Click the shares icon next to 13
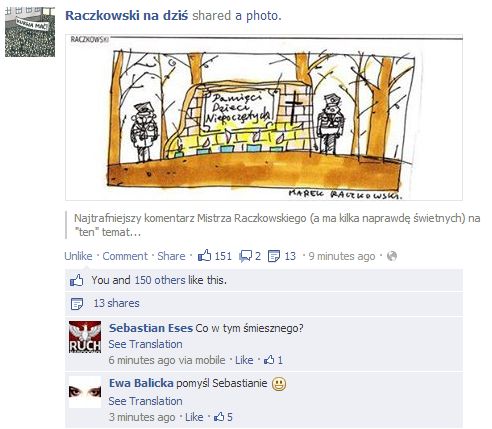 274,256
